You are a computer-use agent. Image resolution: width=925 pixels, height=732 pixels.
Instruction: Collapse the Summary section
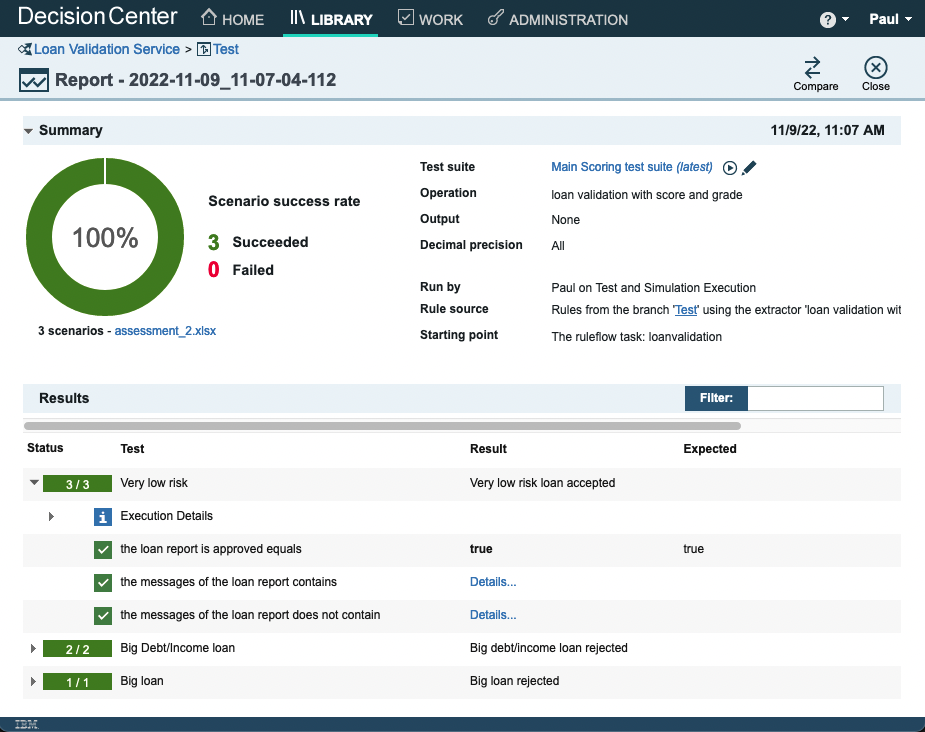(x=29, y=131)
